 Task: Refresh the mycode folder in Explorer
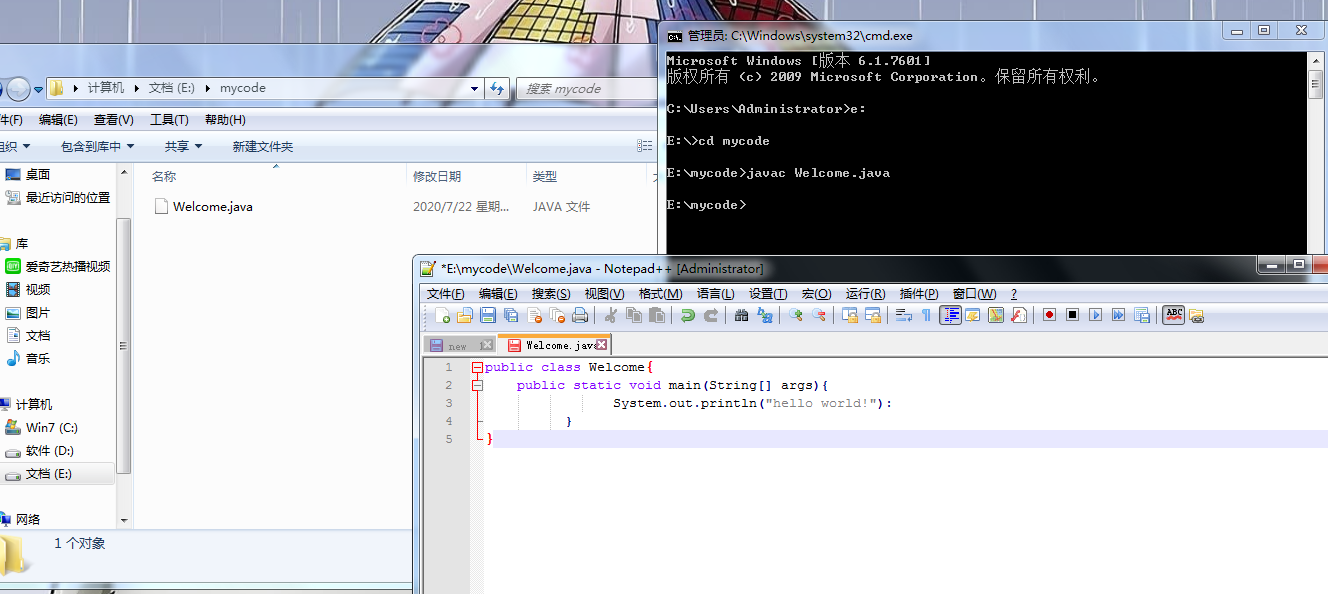point(497,88)
